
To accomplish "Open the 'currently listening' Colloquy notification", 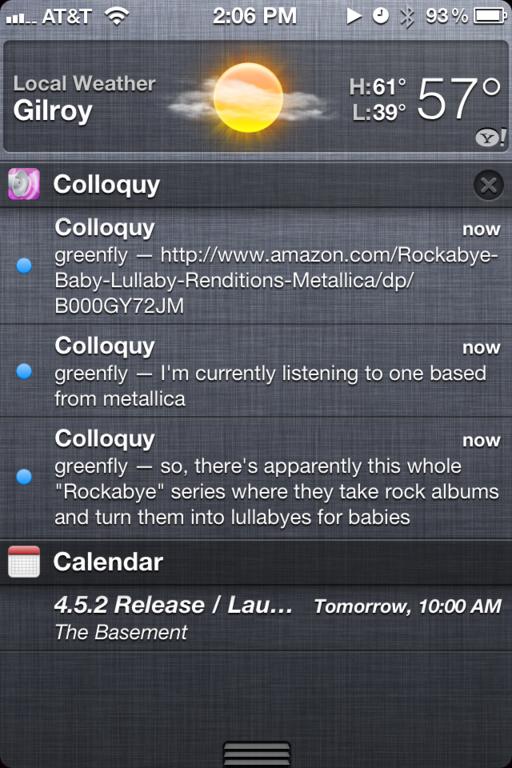I will (256, 371).
